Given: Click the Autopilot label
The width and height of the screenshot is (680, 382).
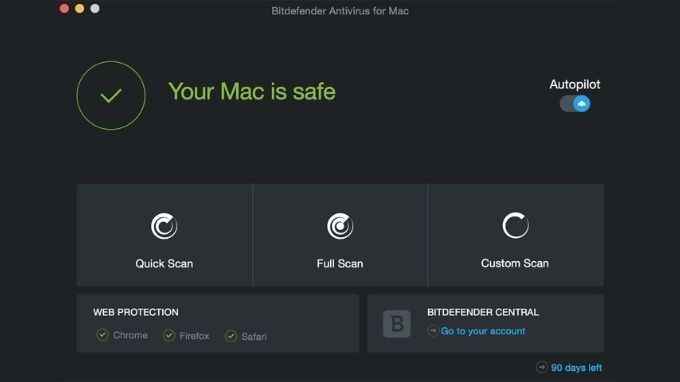Looking at the screenshot, I should coord(575,85).
